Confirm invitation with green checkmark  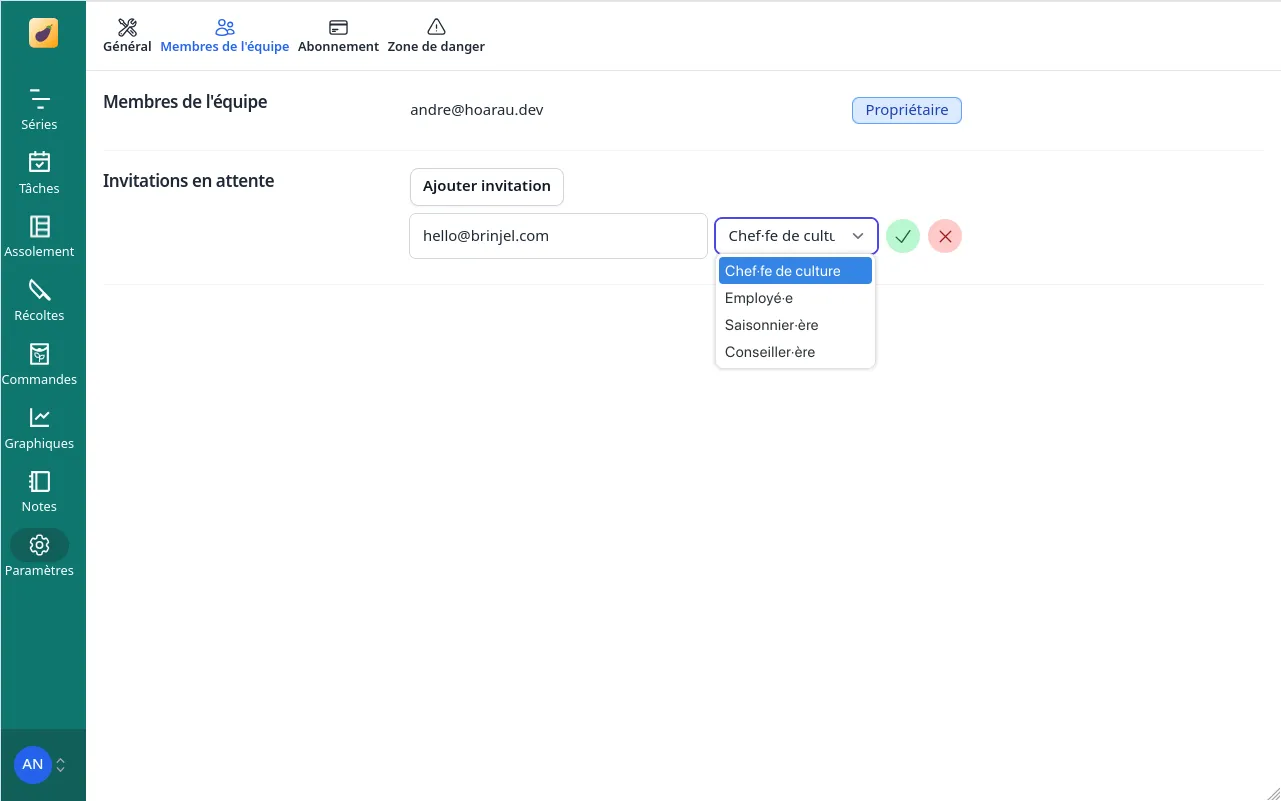point(902,236)
